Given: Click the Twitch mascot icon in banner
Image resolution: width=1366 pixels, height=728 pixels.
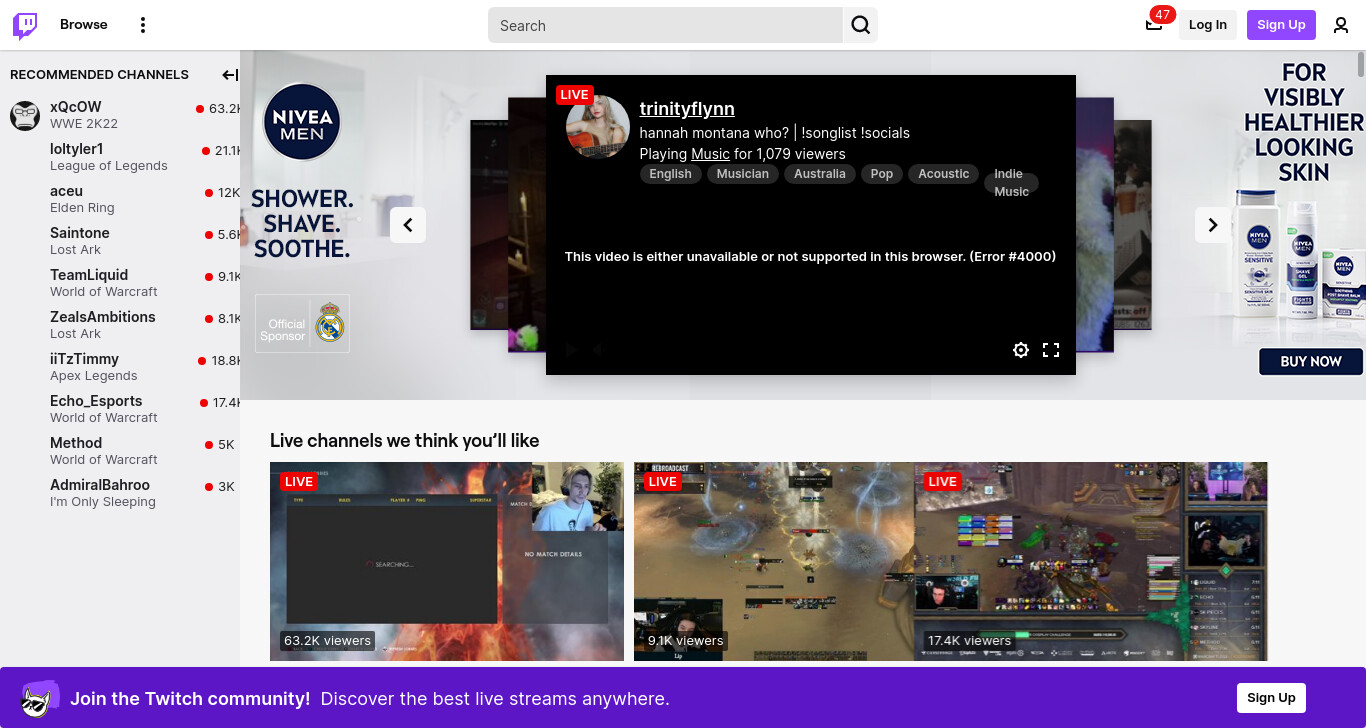Looking at the screenshot, I should [39, 698].
